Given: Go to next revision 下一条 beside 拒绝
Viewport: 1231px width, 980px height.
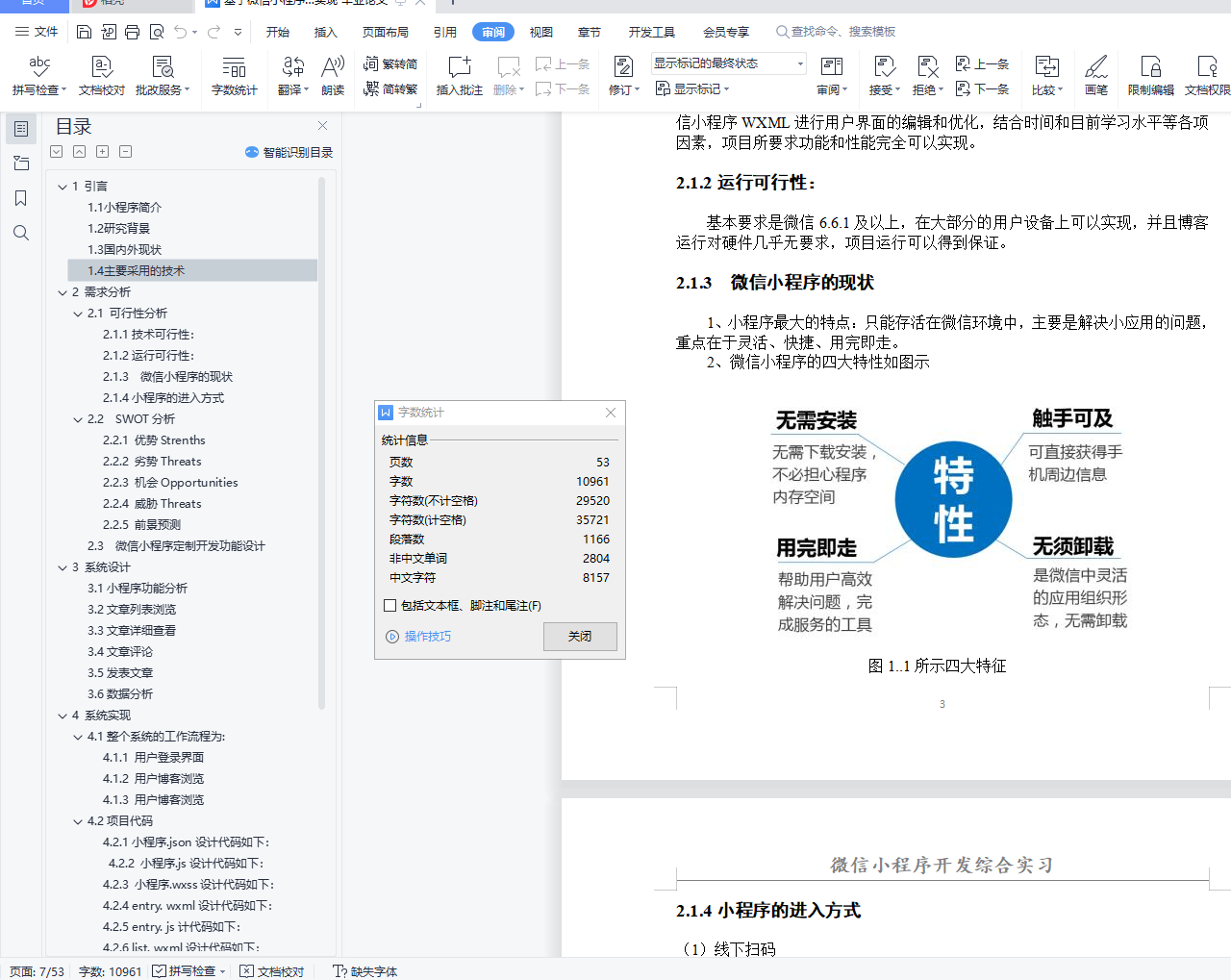Looking at the screenshot, I should click(x=982, y=88).
